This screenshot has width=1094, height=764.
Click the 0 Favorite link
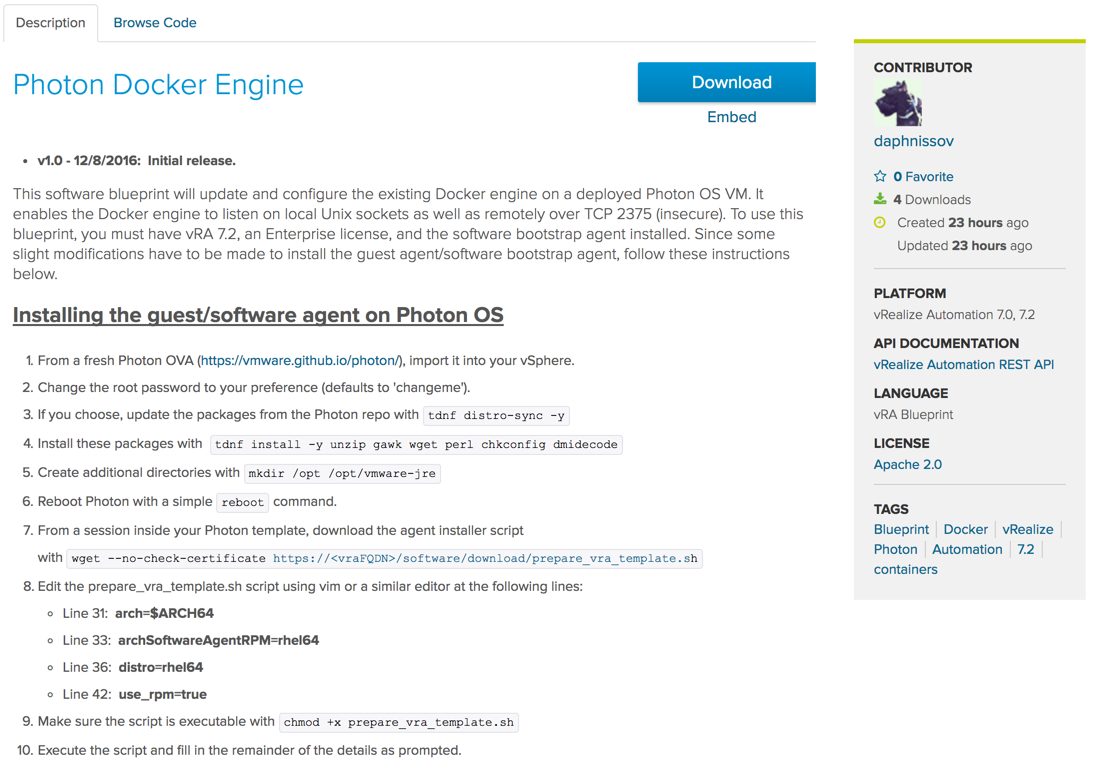coord(923,176)
